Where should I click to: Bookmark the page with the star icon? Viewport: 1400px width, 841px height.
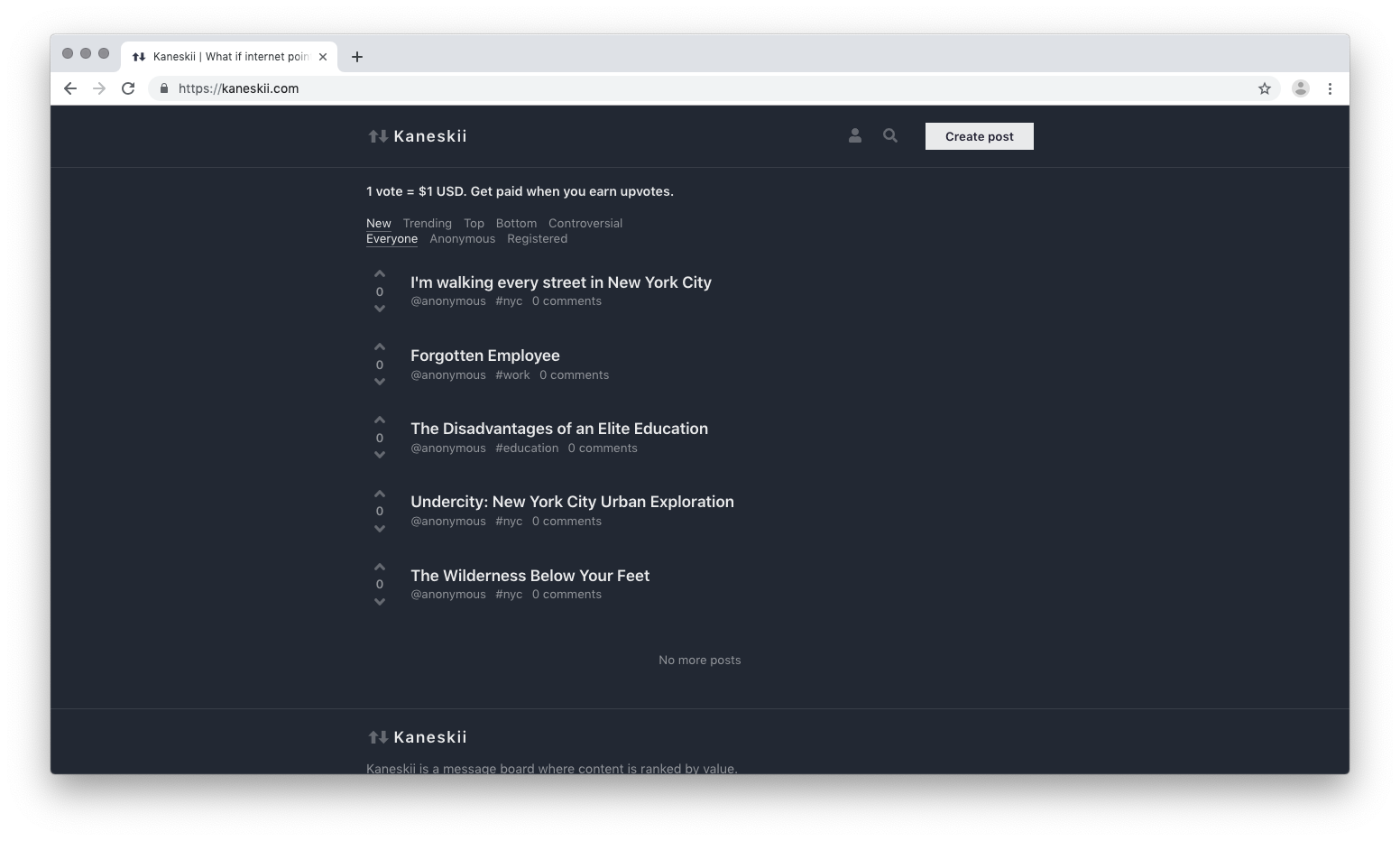[1265, 88]
